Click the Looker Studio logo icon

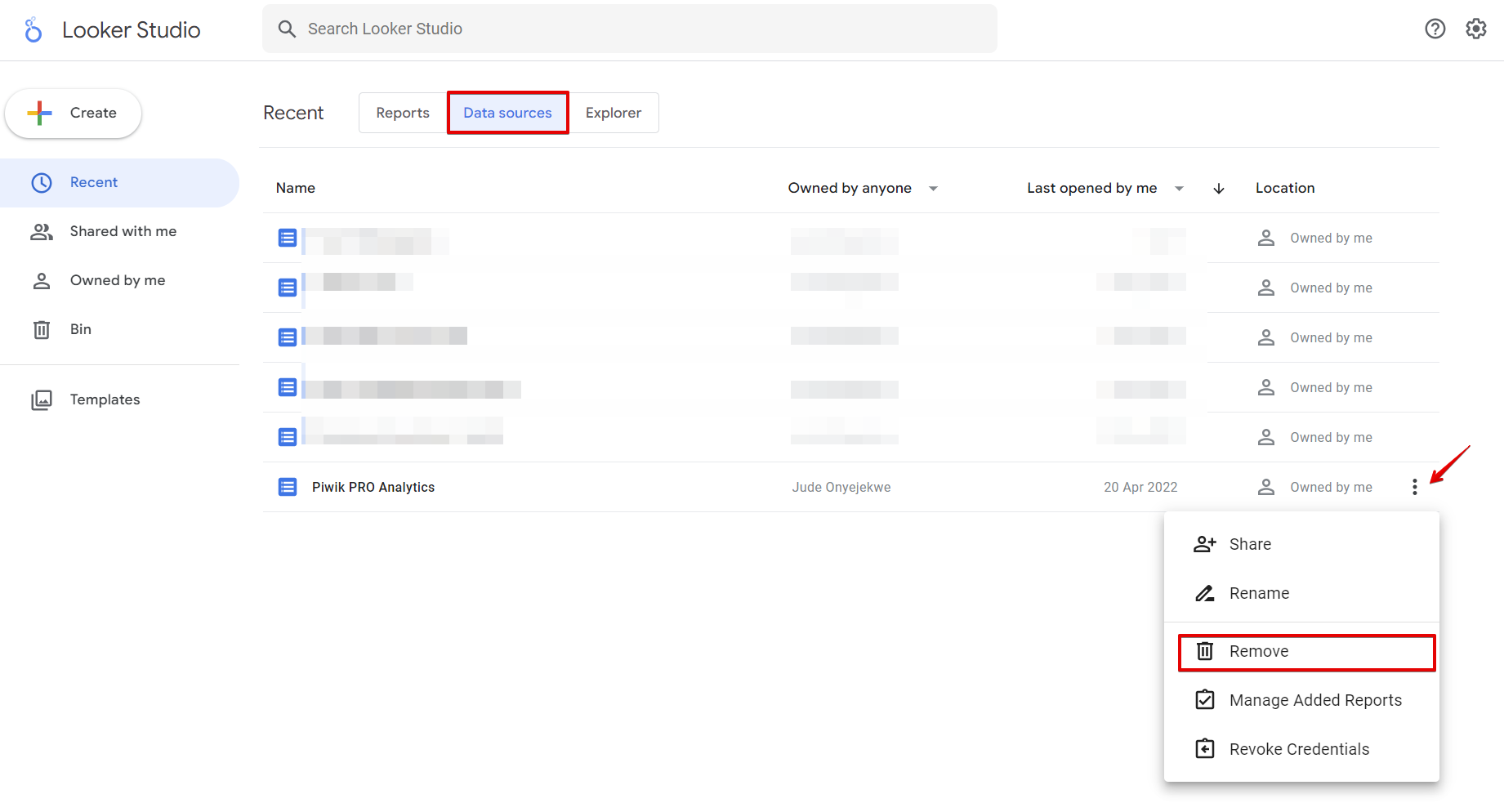tap(33, 30)
